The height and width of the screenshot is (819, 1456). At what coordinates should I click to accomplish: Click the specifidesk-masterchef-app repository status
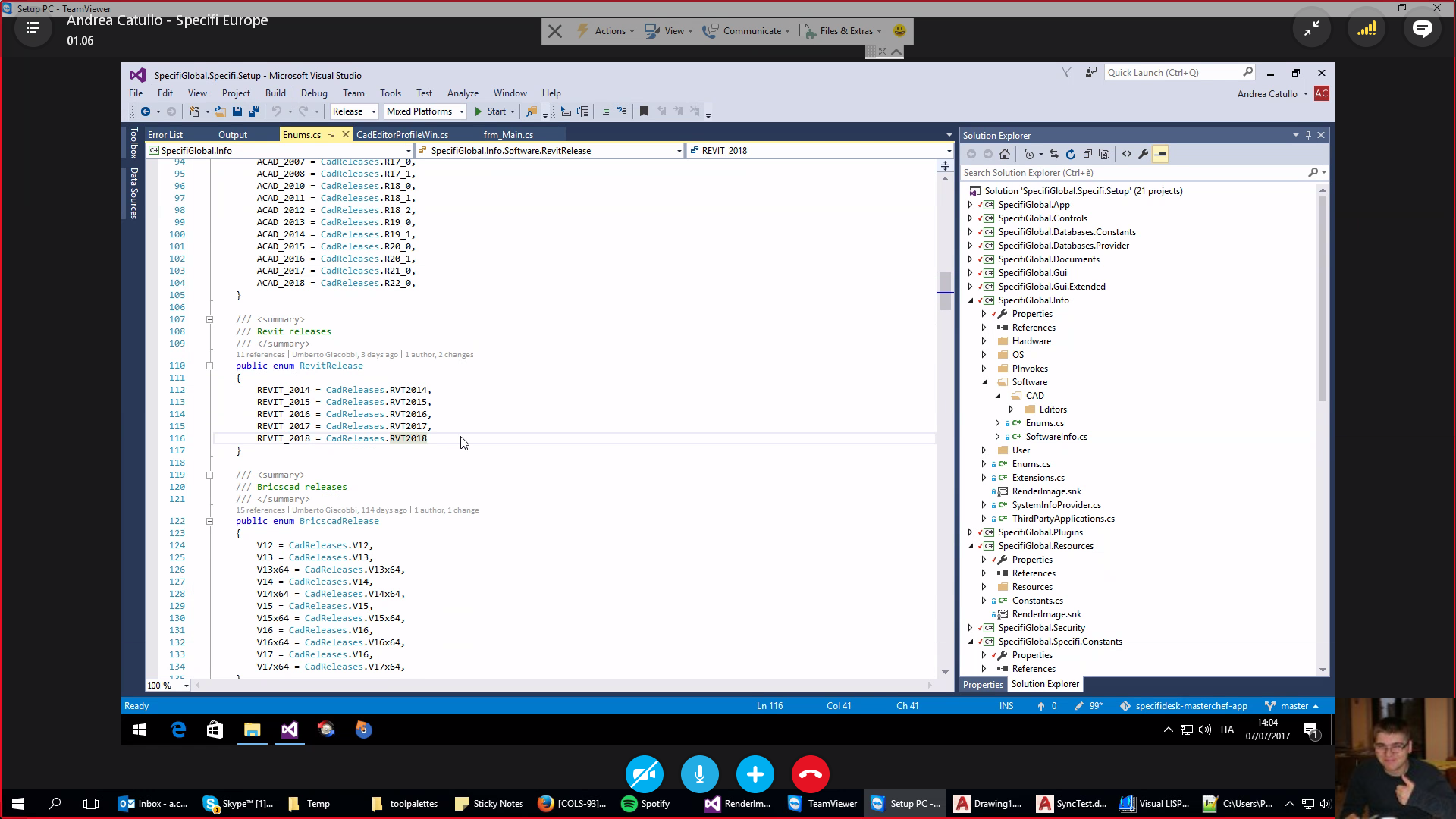[x=1184, y=706]
